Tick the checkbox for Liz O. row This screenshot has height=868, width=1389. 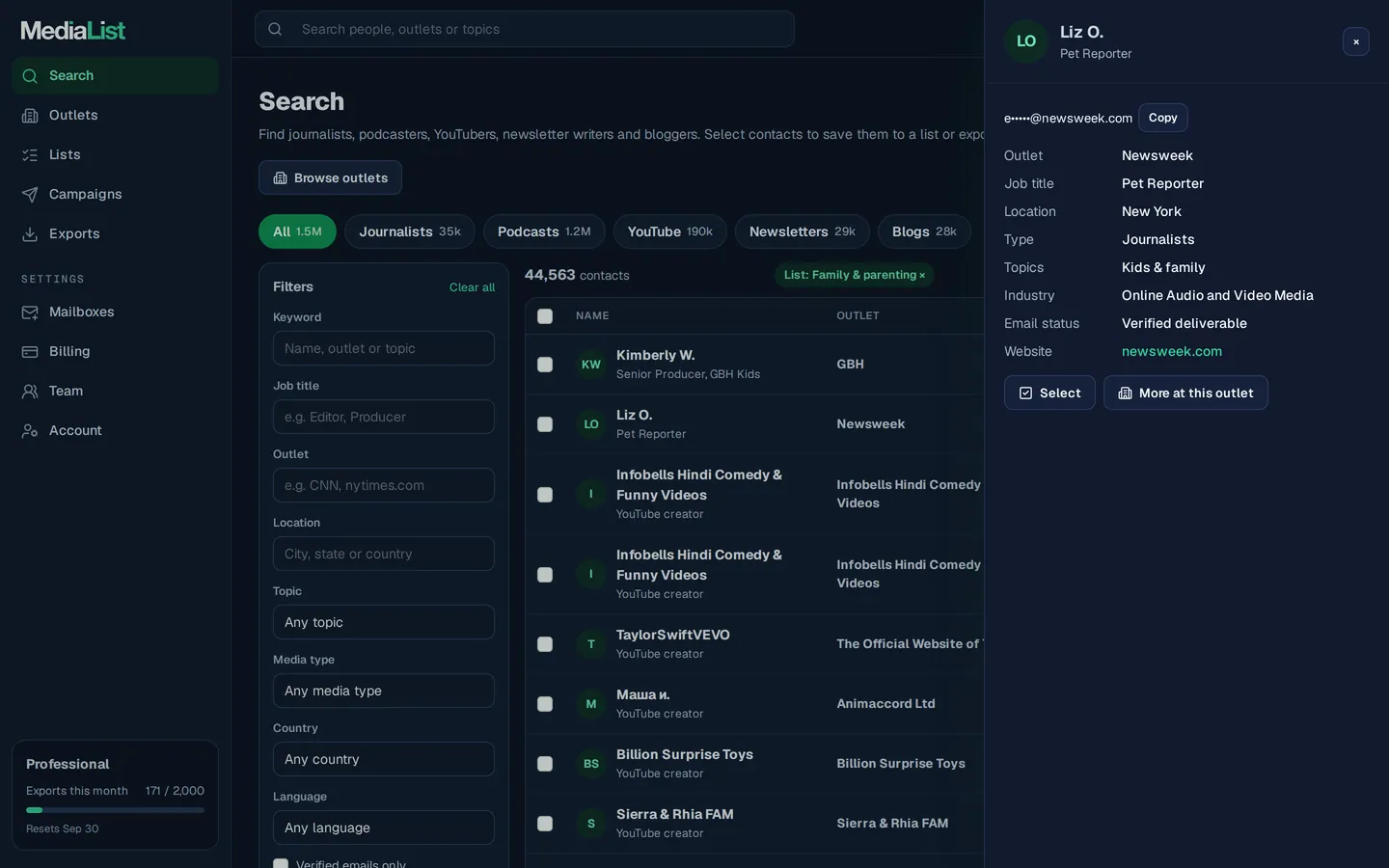pos(545,424)
